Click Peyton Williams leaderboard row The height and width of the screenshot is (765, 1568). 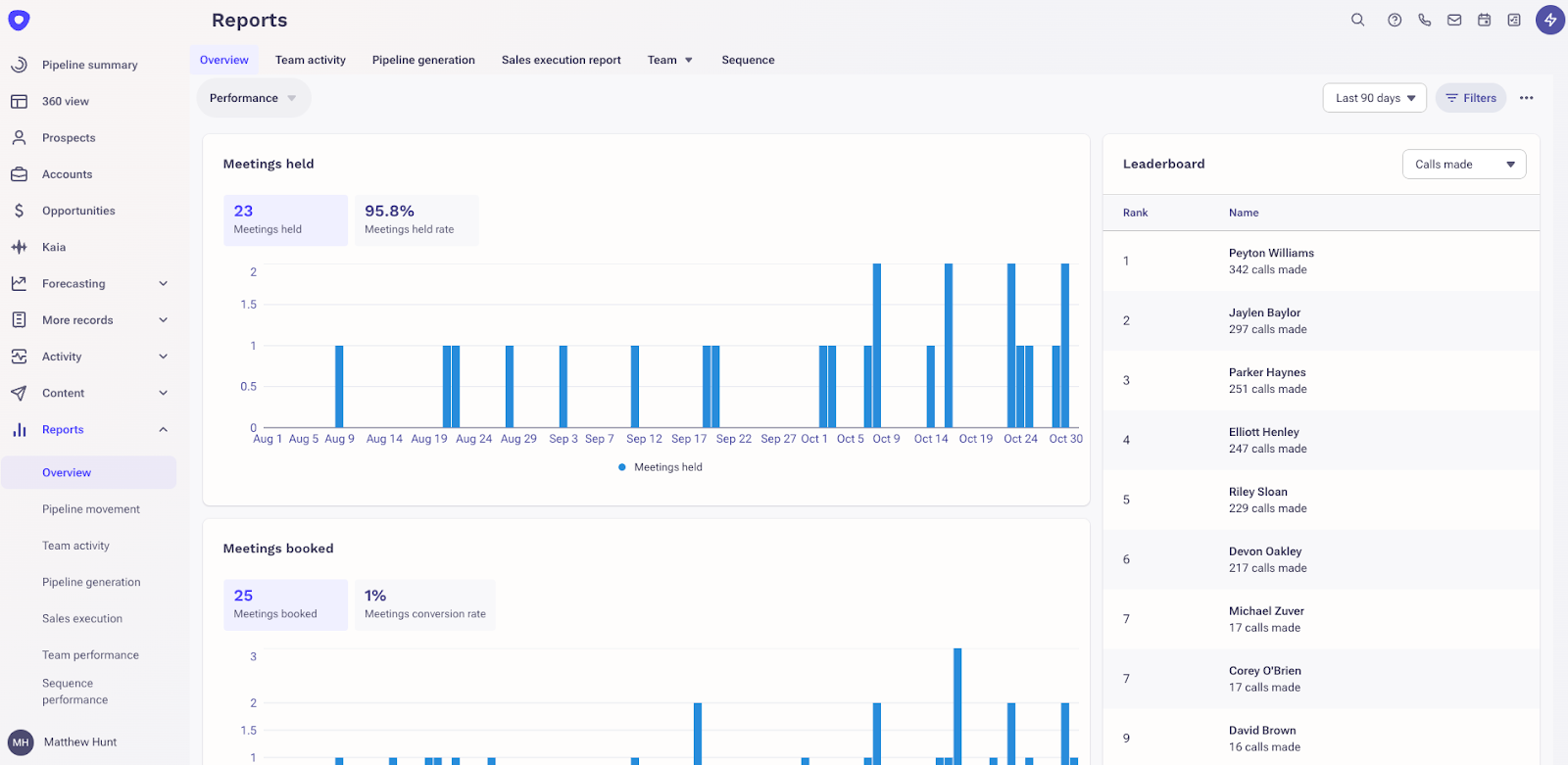[1321, 261]
